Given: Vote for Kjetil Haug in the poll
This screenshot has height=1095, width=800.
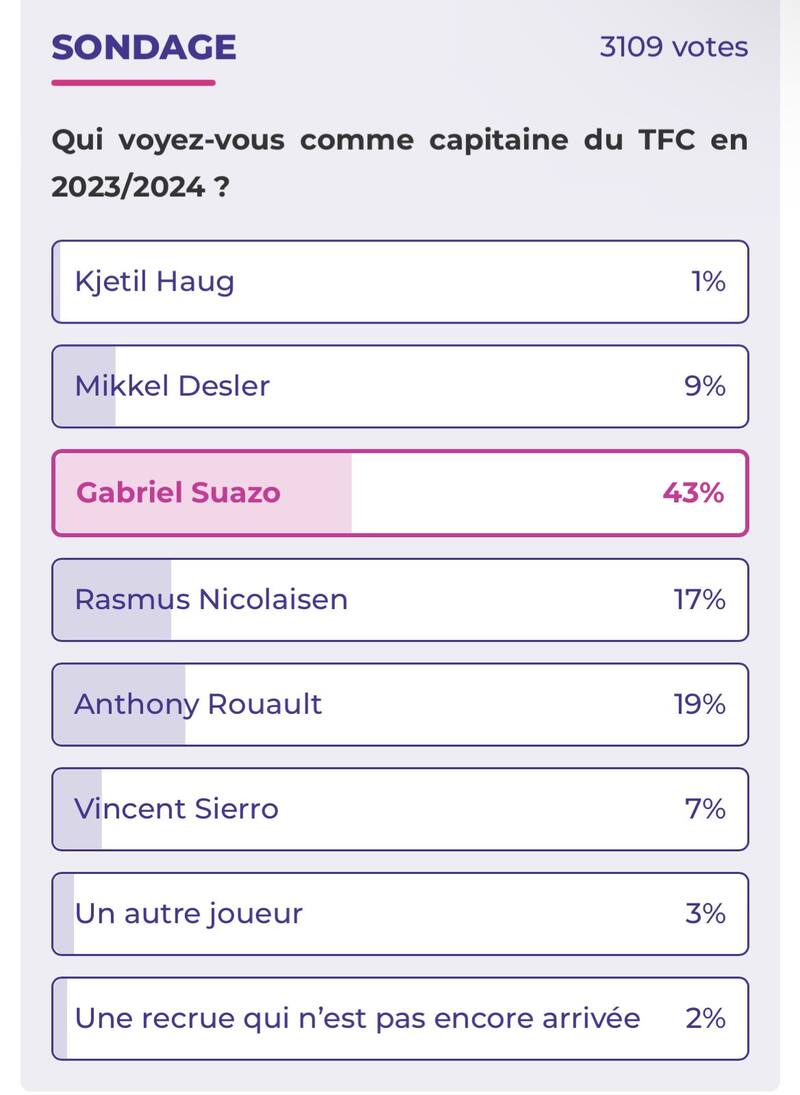Looking at the screenshot, I should 400,281.
